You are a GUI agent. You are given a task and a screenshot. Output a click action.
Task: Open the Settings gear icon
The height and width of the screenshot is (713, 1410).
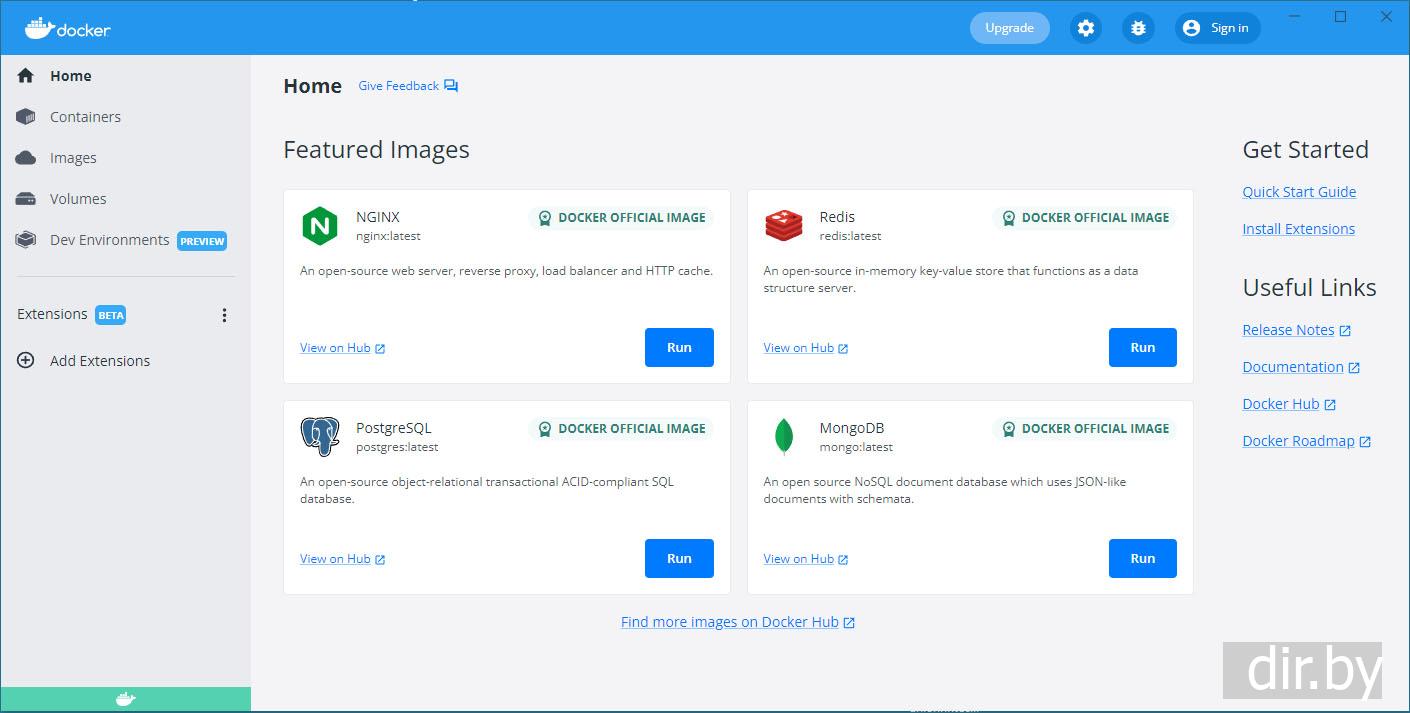coord(1086,28)
